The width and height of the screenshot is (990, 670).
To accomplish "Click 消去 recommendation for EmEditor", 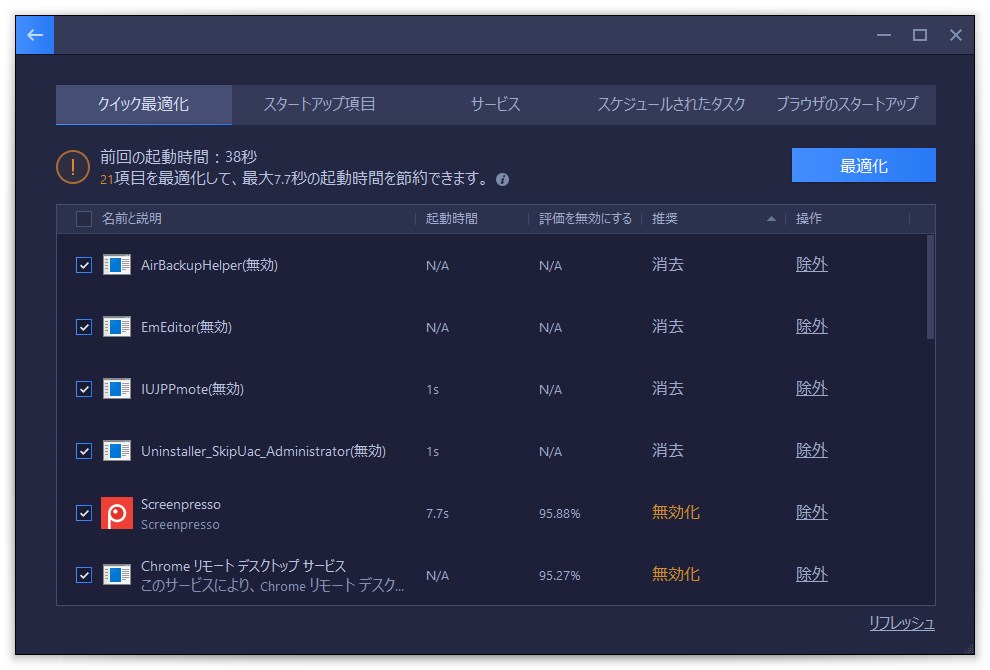I will point(667,326).
